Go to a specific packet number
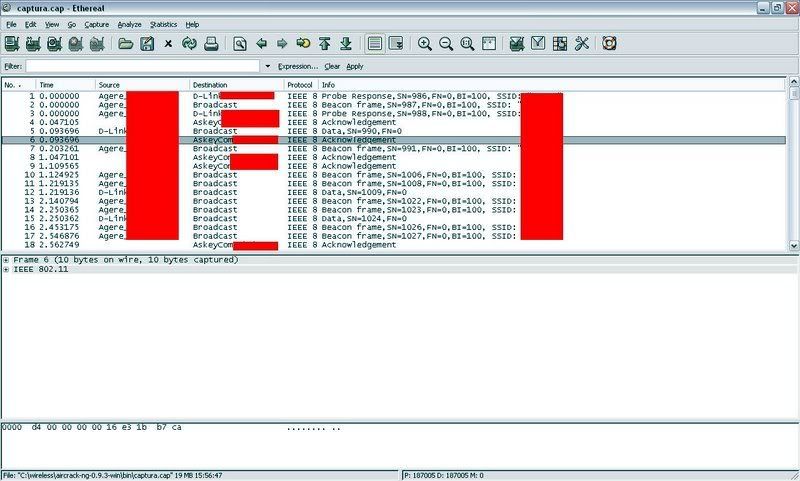The height and width of the screenshot is (481, 800). pos(303,44)
